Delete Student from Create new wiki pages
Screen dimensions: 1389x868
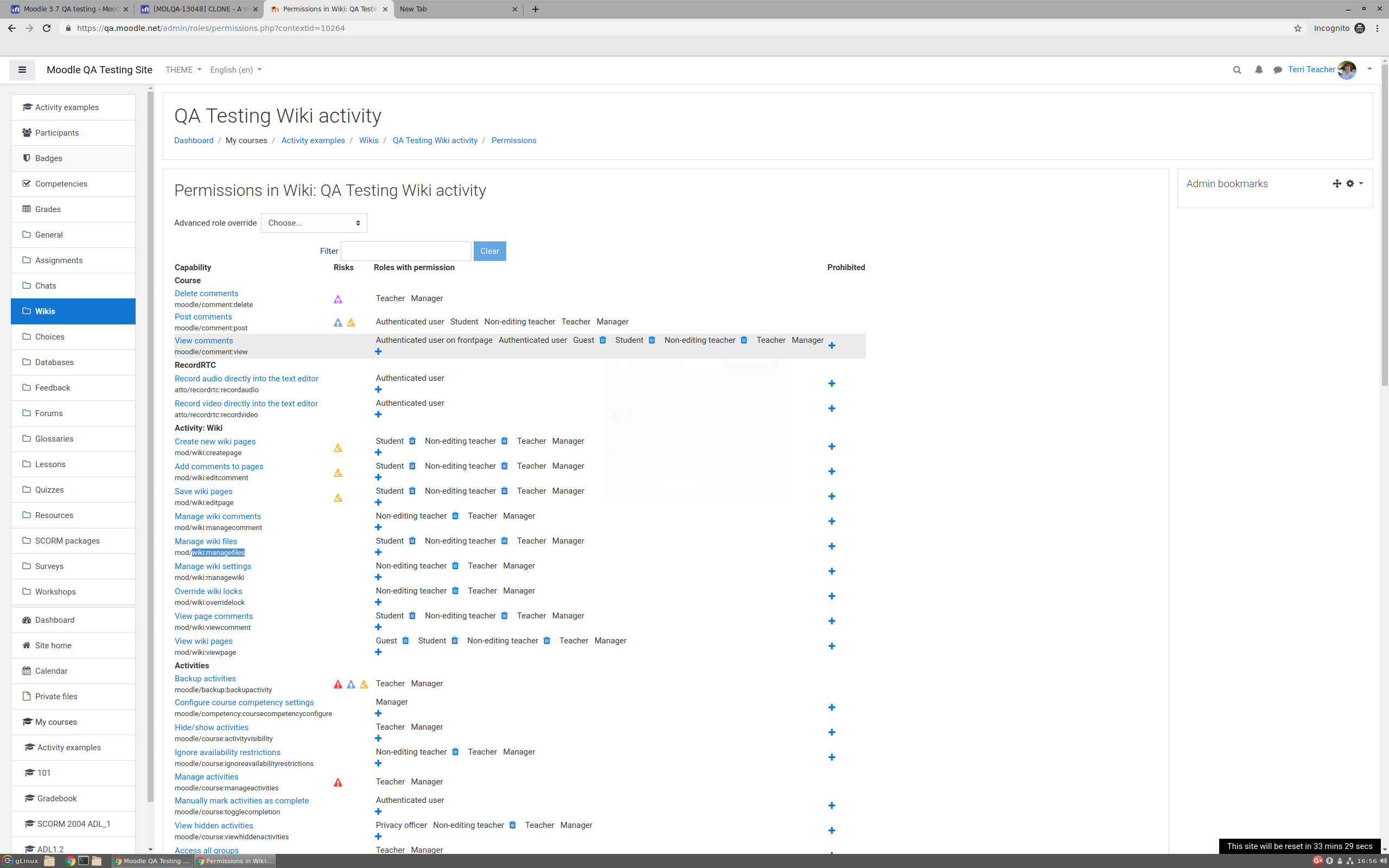click(412, 441)
